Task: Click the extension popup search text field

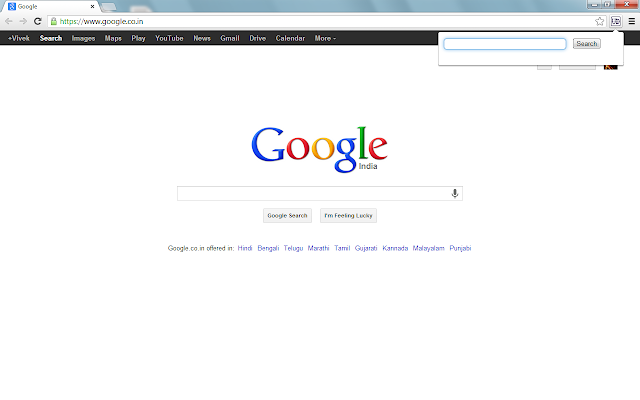Action: point(505,44)
